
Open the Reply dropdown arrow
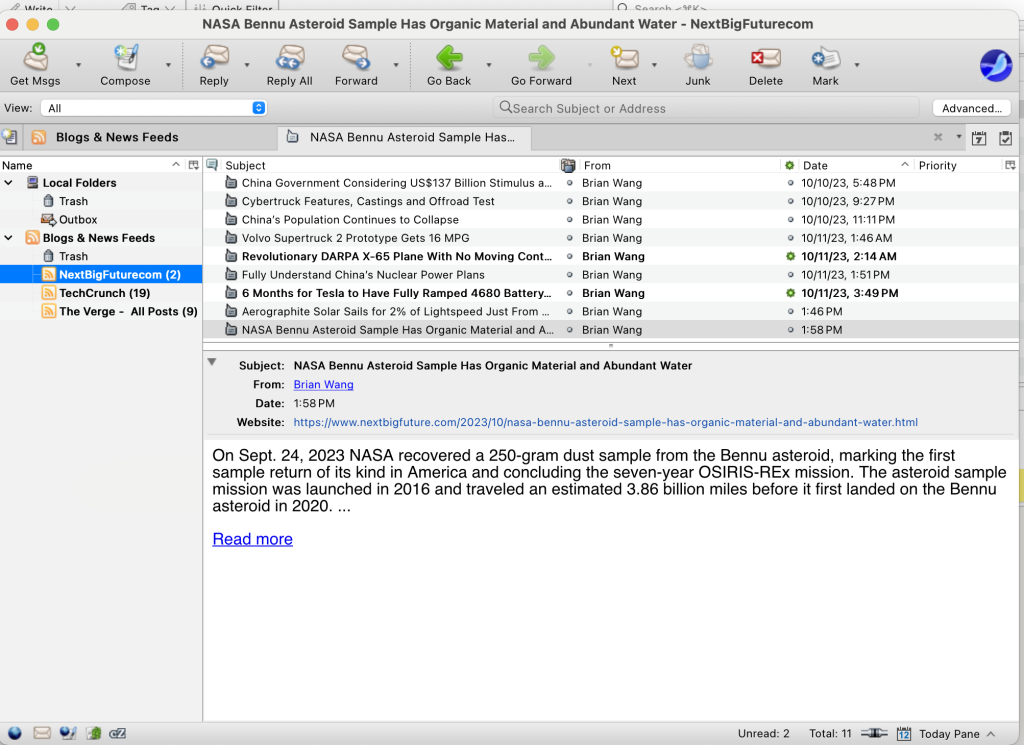pos(247,65)
